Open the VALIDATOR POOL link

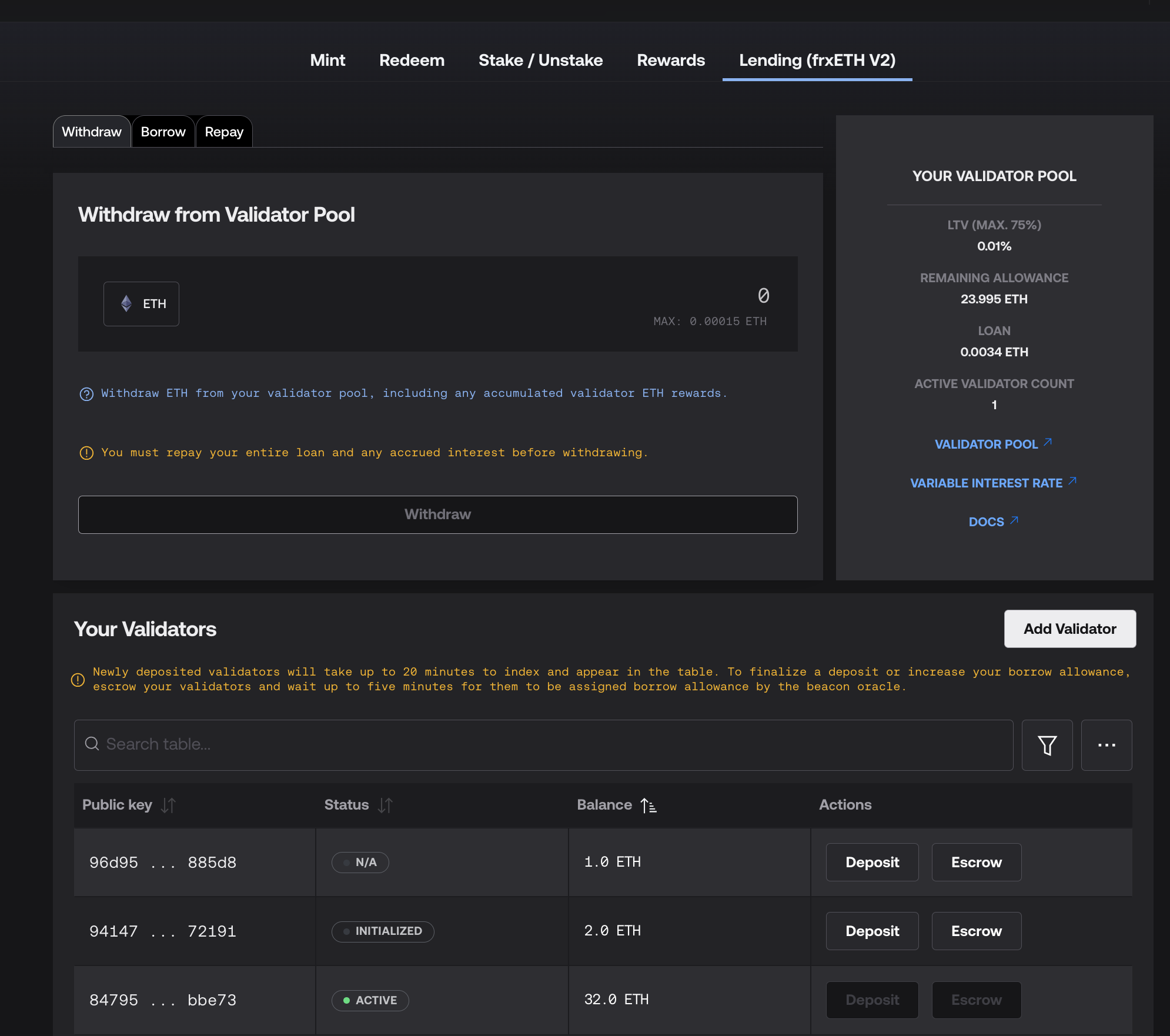(x=986, y=444)
